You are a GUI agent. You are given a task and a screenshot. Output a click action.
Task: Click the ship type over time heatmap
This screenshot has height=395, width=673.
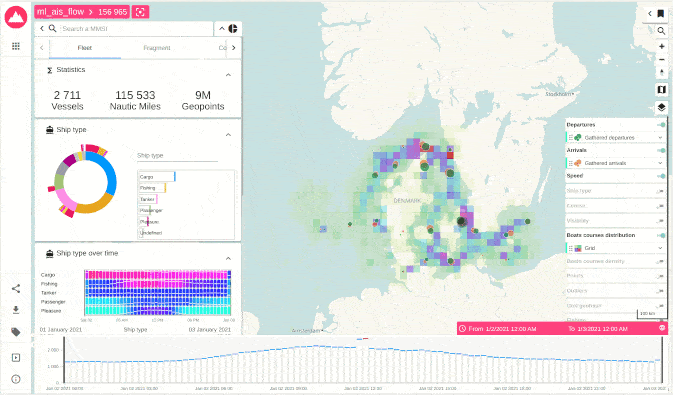[x=158, y=293]
